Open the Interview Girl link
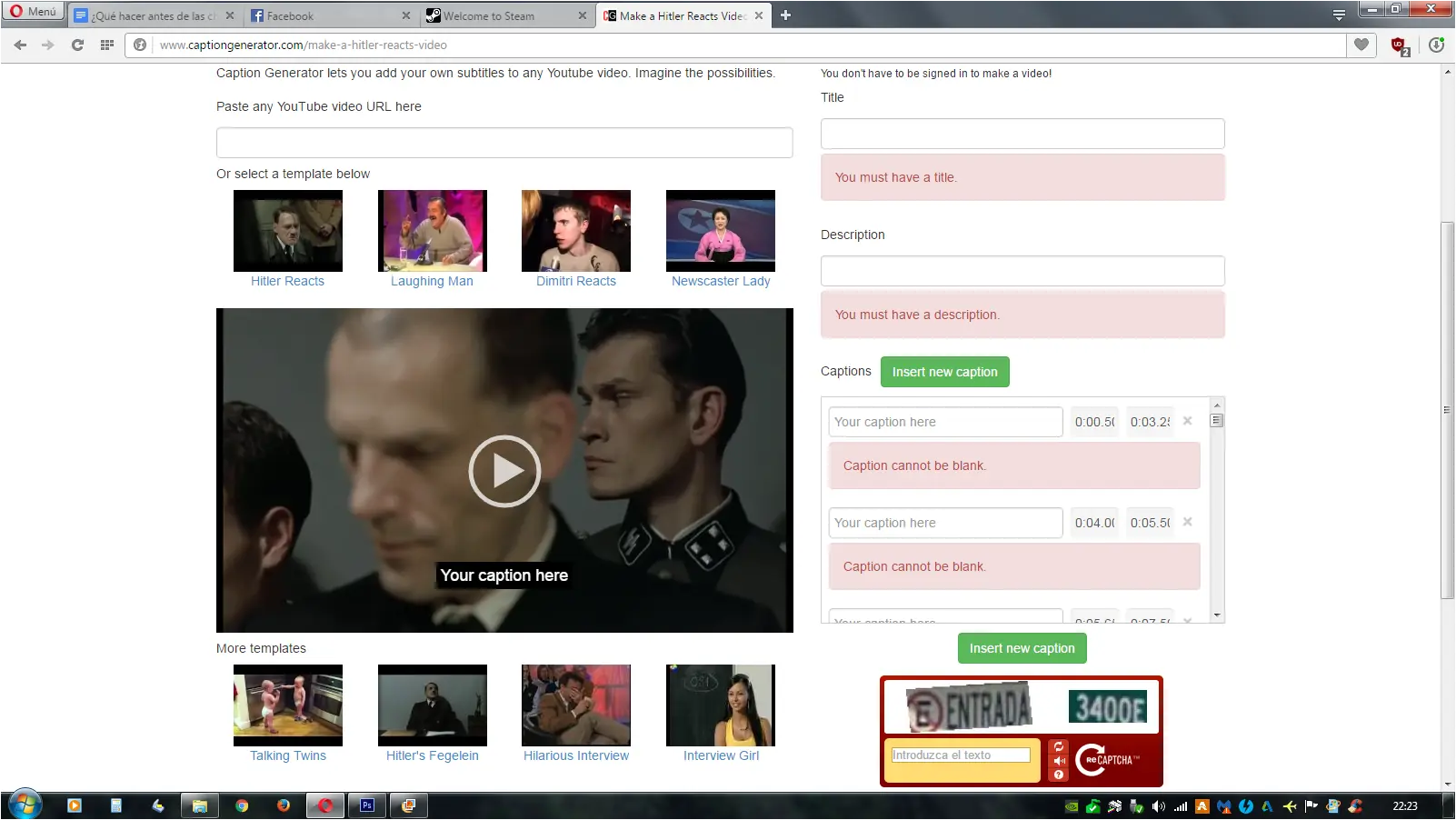This screenshot has height=820, width=1456. (x=721, y=755)
